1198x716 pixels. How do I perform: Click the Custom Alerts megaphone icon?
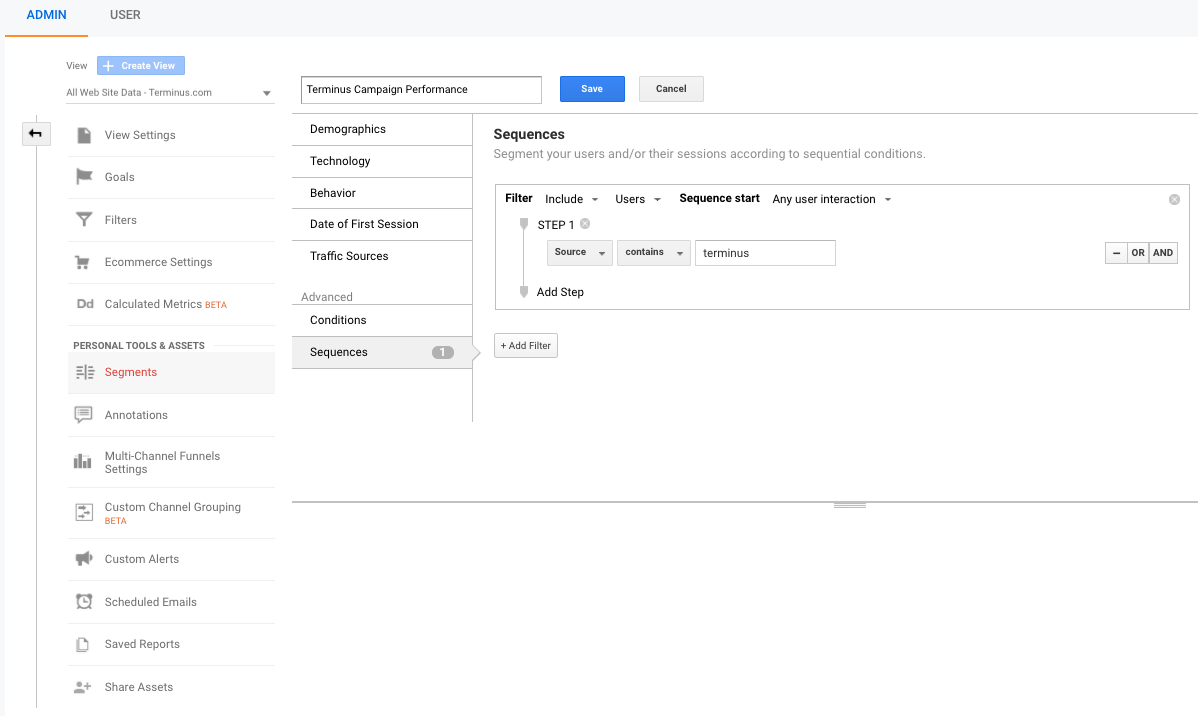click(x=84, y=559)
